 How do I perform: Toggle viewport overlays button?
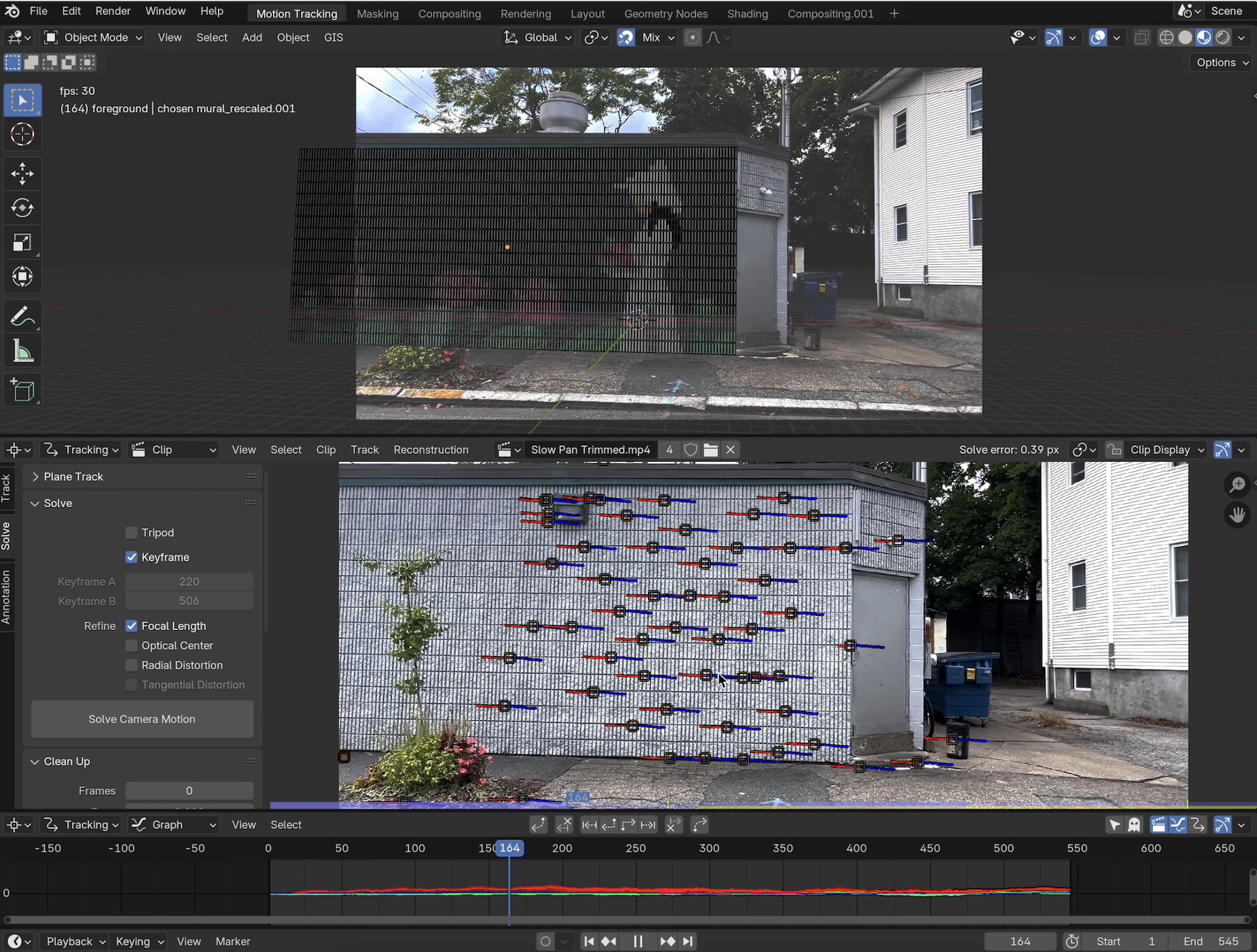point(1098,38)
